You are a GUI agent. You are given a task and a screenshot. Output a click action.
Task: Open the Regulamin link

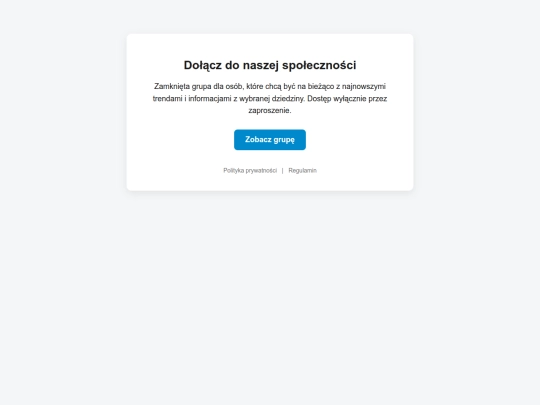[x=302, y=170]
